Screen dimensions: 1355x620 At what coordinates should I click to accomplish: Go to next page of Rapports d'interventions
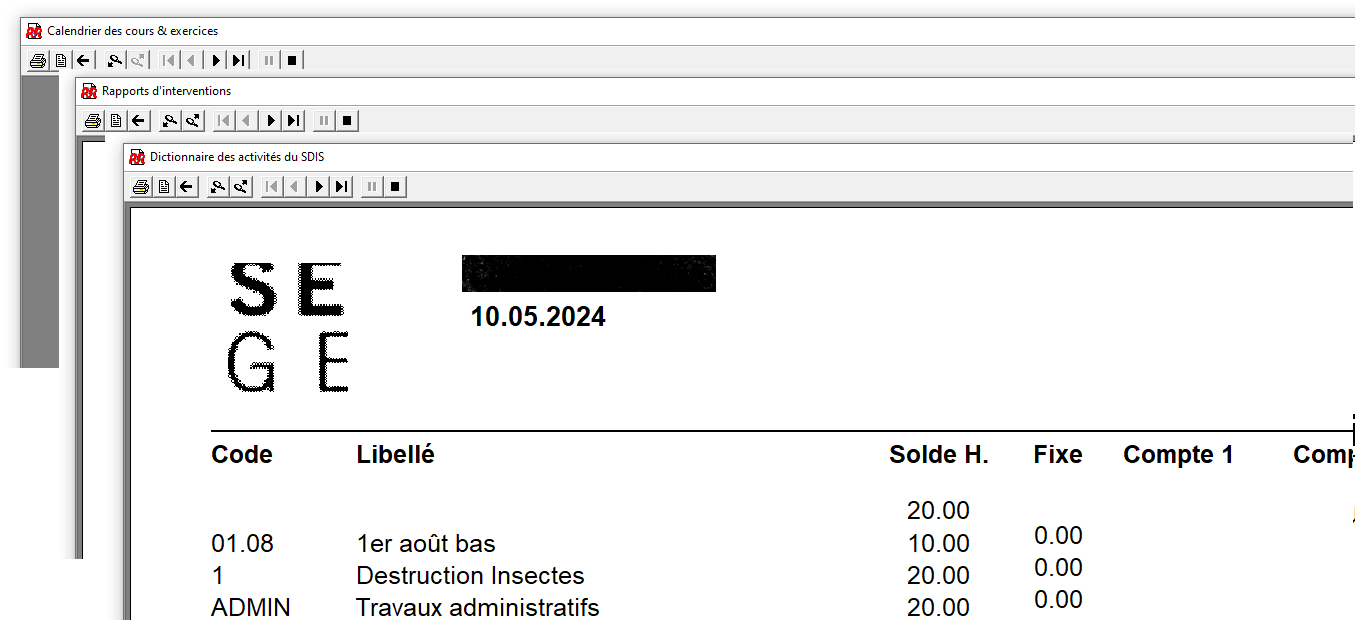pyautogui.click(x=271, y=122)
